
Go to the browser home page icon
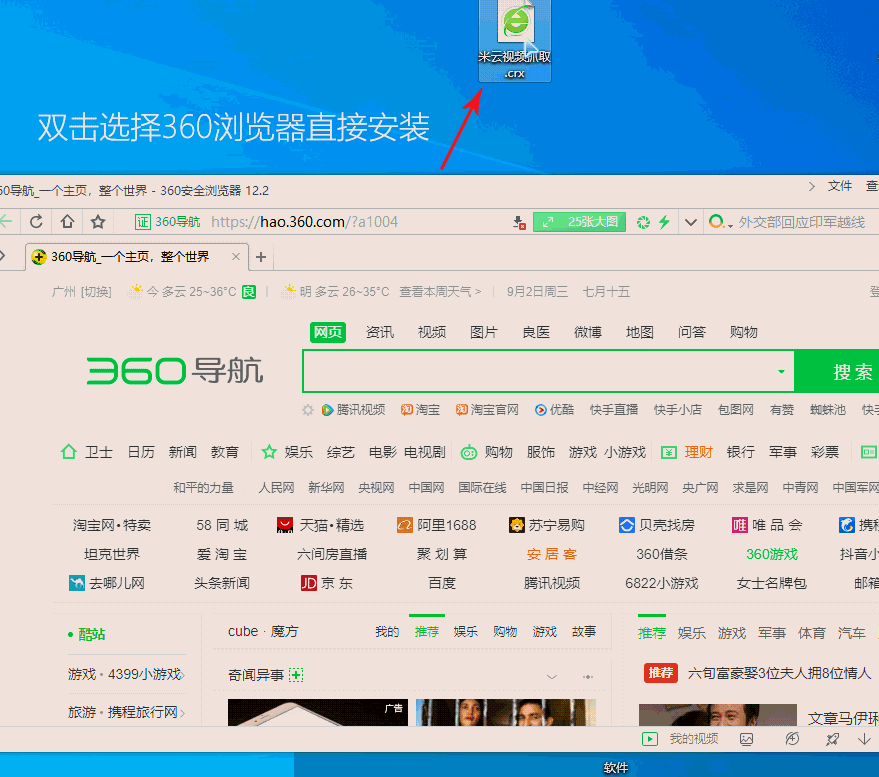coord(67,222)
